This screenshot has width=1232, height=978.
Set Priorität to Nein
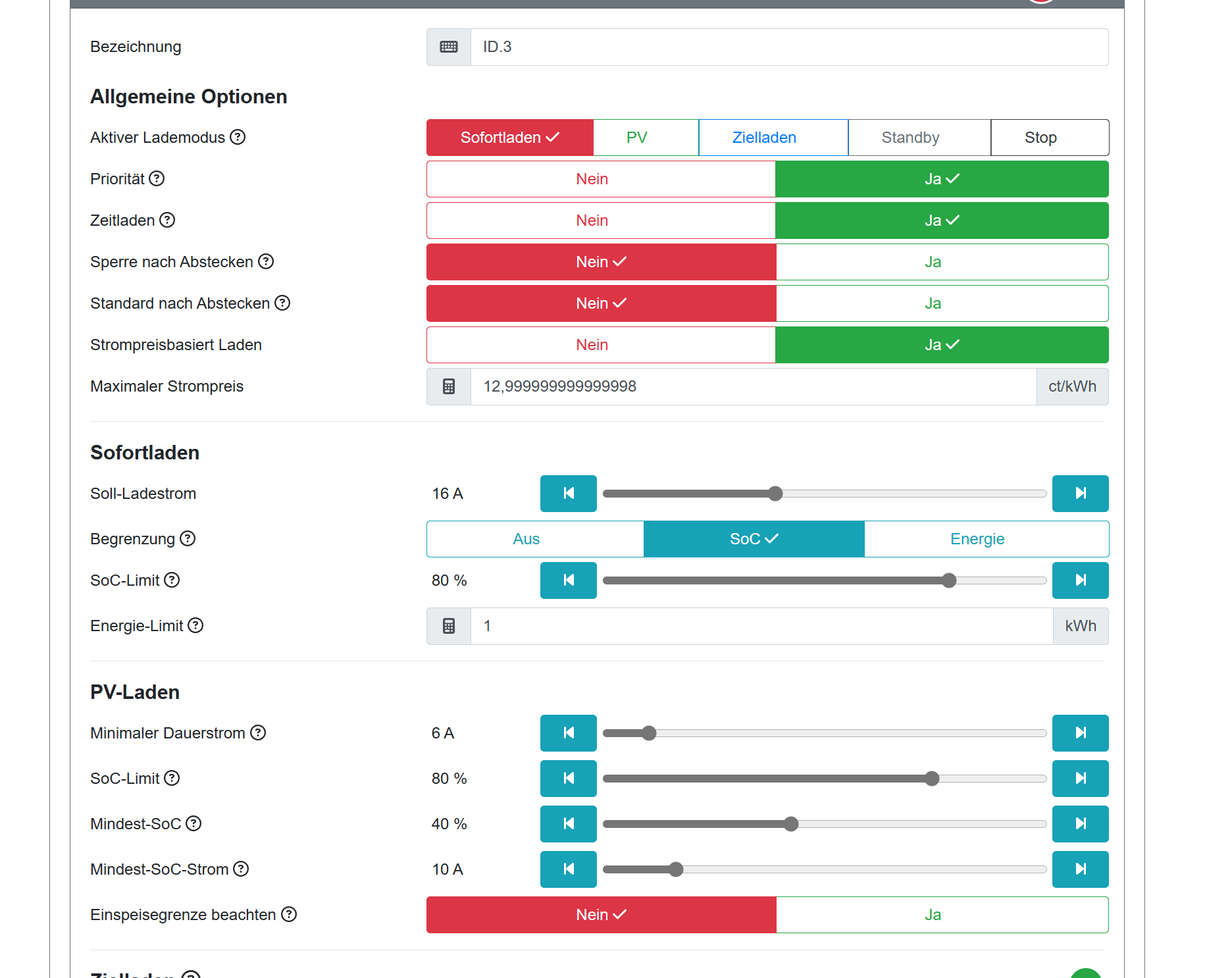[x=601, y=179]
